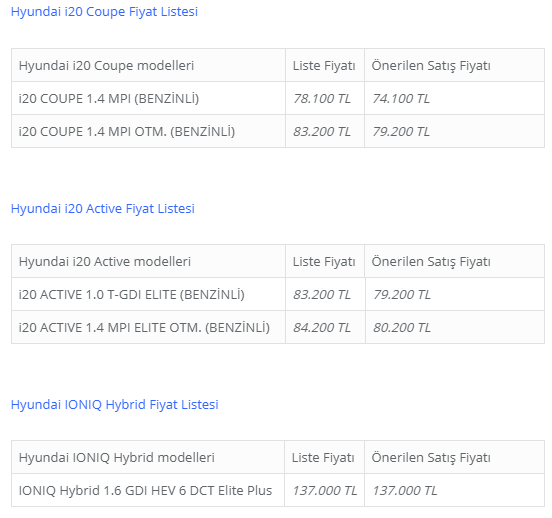Image resolution: width=552 pixels, height=518 pixels.
Task: Click the 84.200 TL list price
Action: click(x=322, y=327)
